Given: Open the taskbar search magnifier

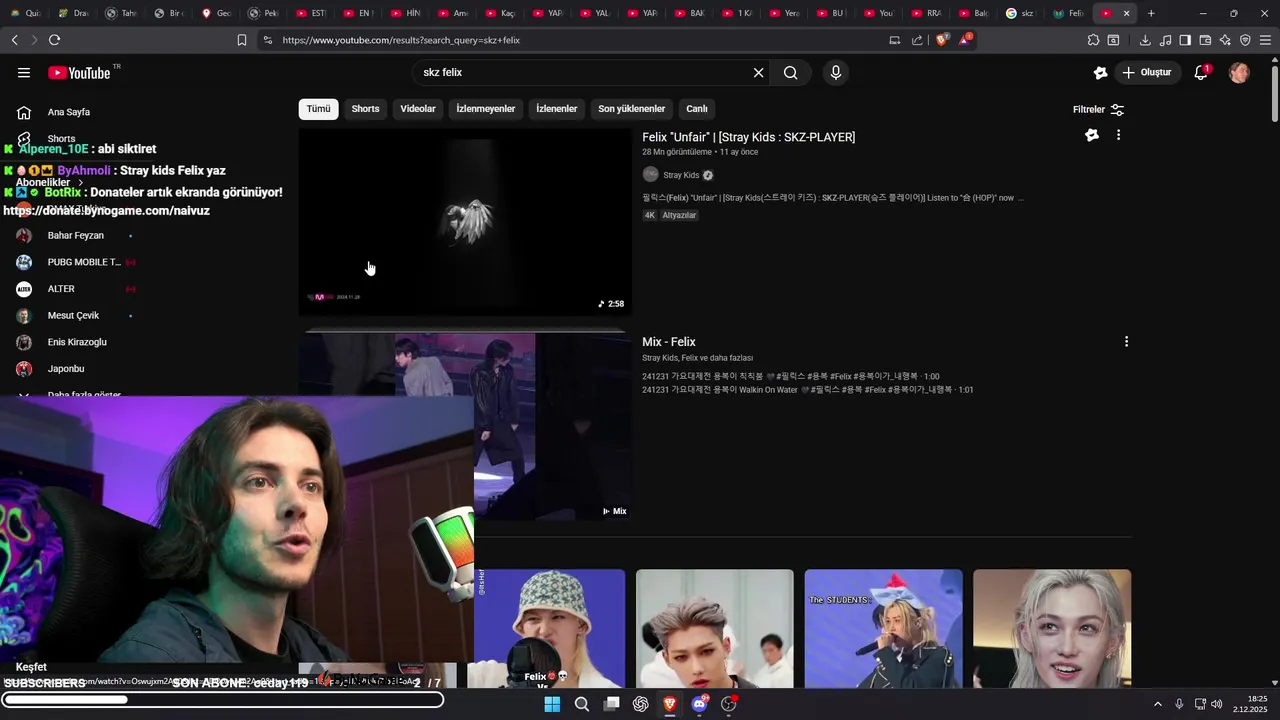Looking at the screenshot, I should coord(581,704).
